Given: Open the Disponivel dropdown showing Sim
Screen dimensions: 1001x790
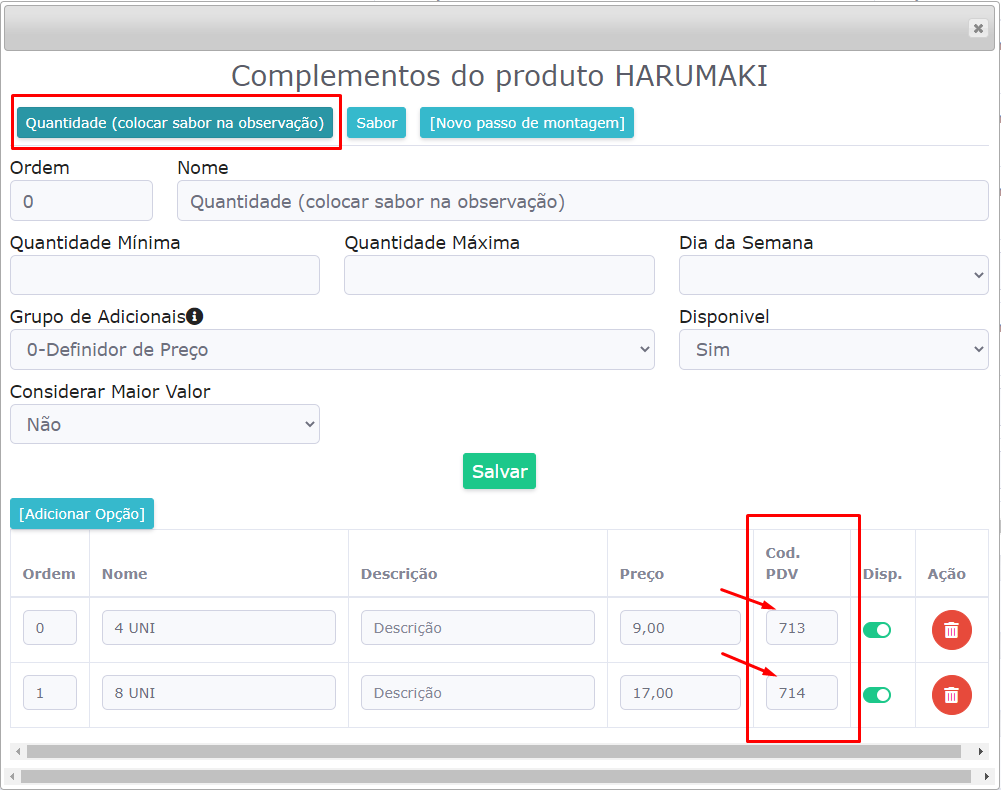Looking at the screenshot, I should (833, 349).
